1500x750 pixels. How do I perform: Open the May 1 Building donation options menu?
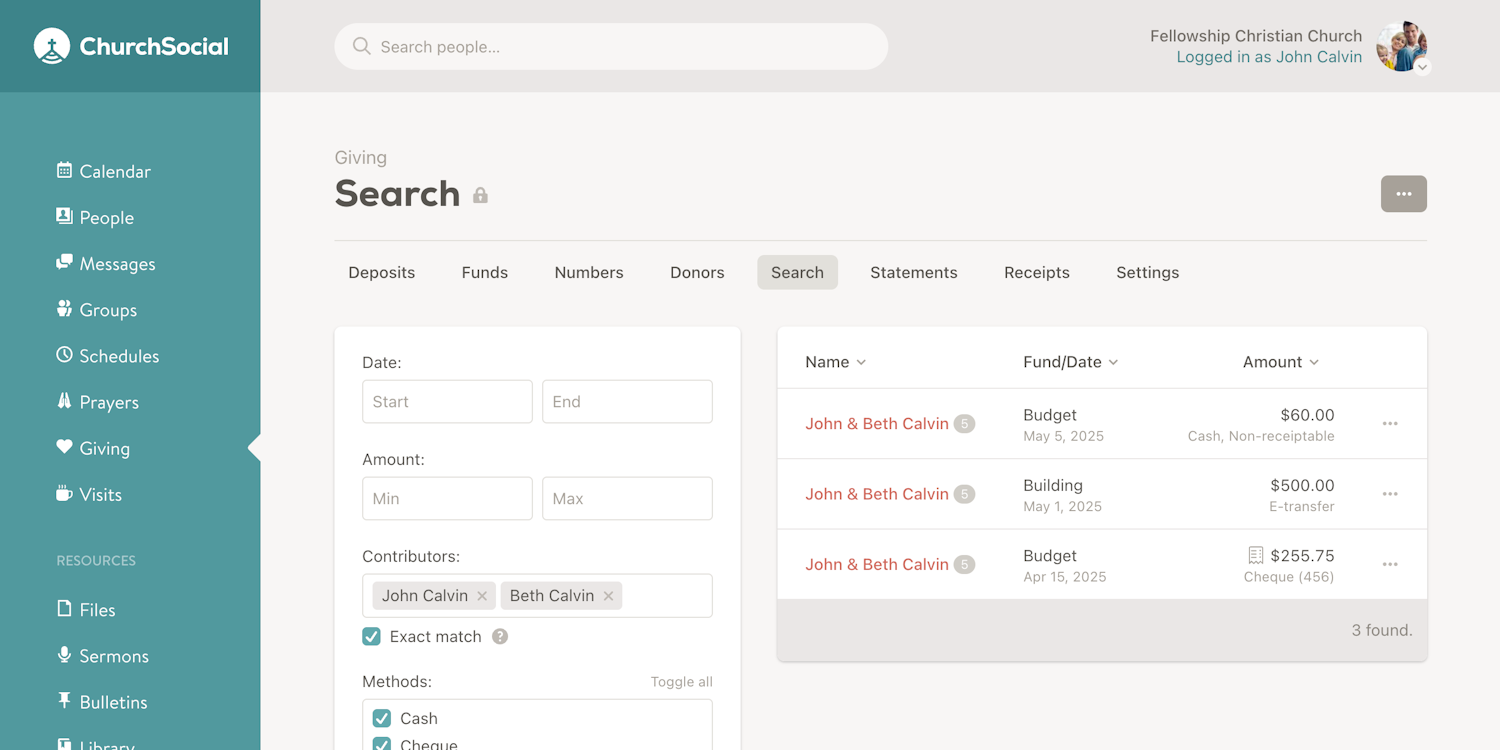click(1390, 493)
